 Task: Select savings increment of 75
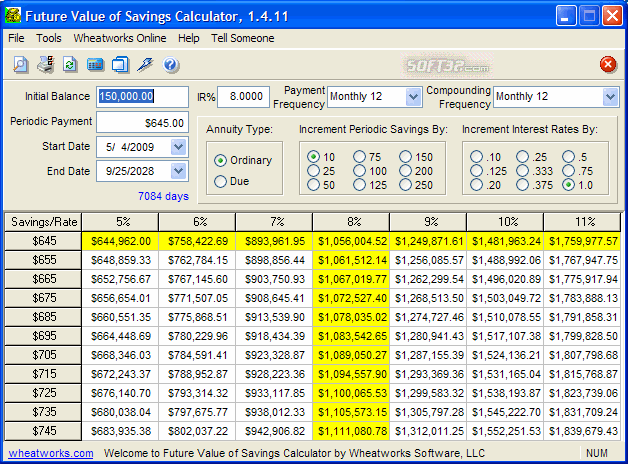tap(367, 157)
